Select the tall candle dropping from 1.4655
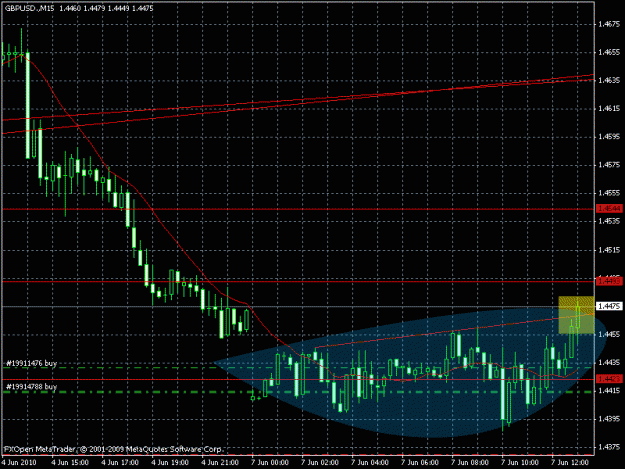The width and height of the screenshot is (625, 469). [28, 105]
